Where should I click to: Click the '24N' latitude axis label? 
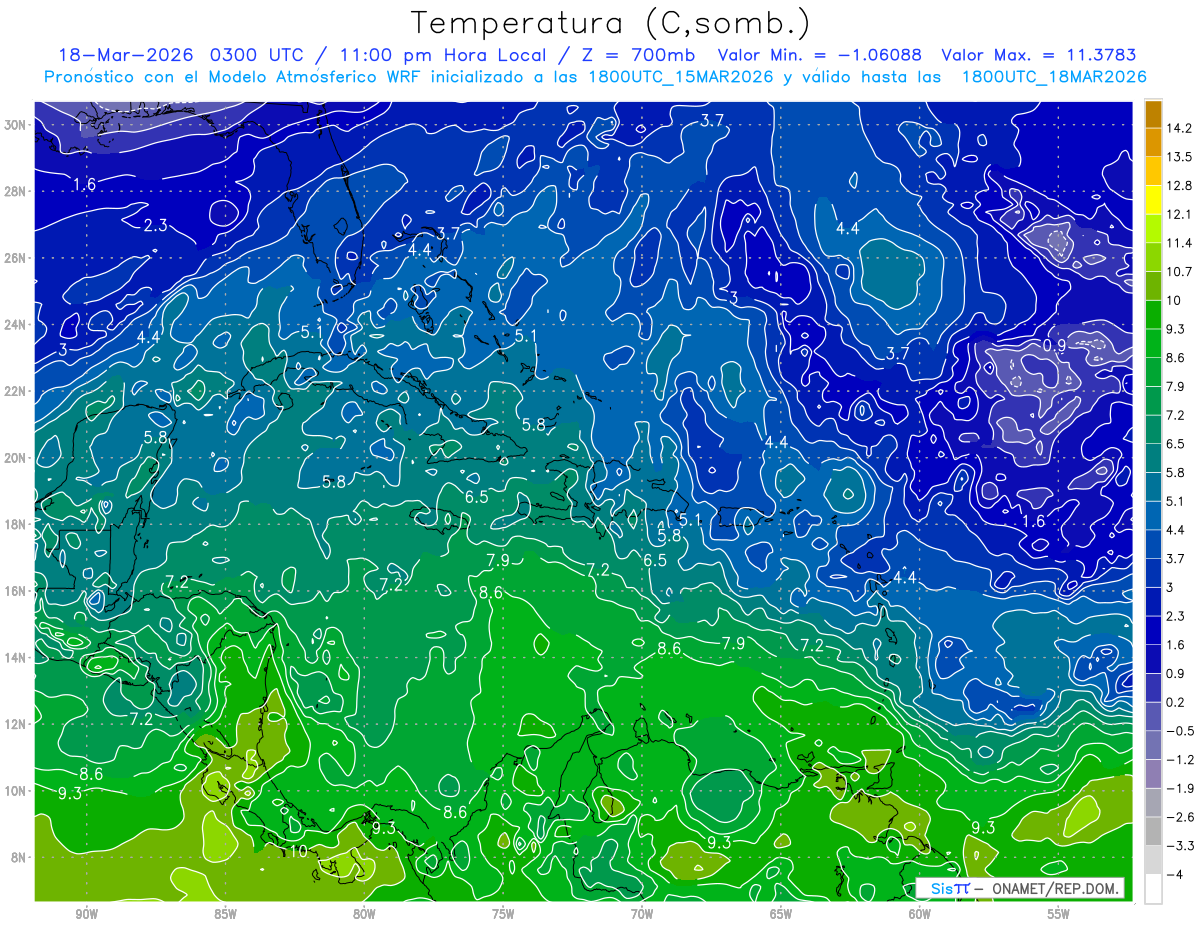click(17, 325)
